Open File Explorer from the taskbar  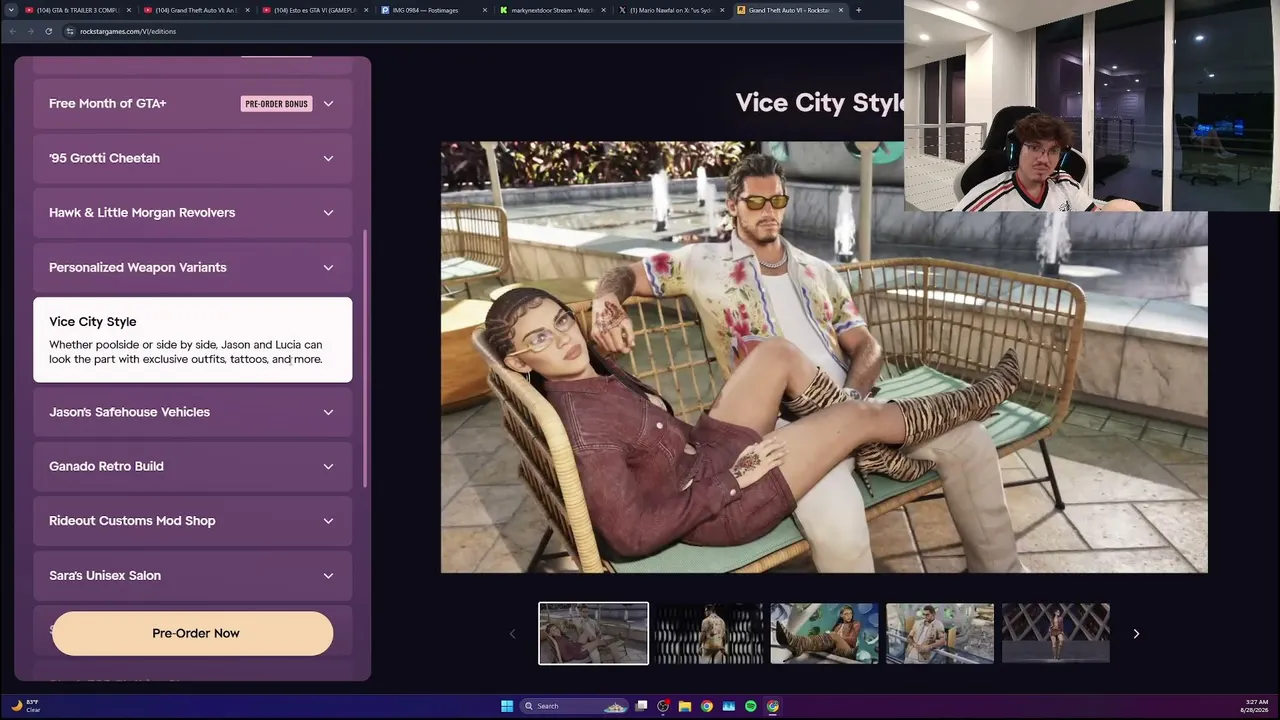click(x=685, y=706)
